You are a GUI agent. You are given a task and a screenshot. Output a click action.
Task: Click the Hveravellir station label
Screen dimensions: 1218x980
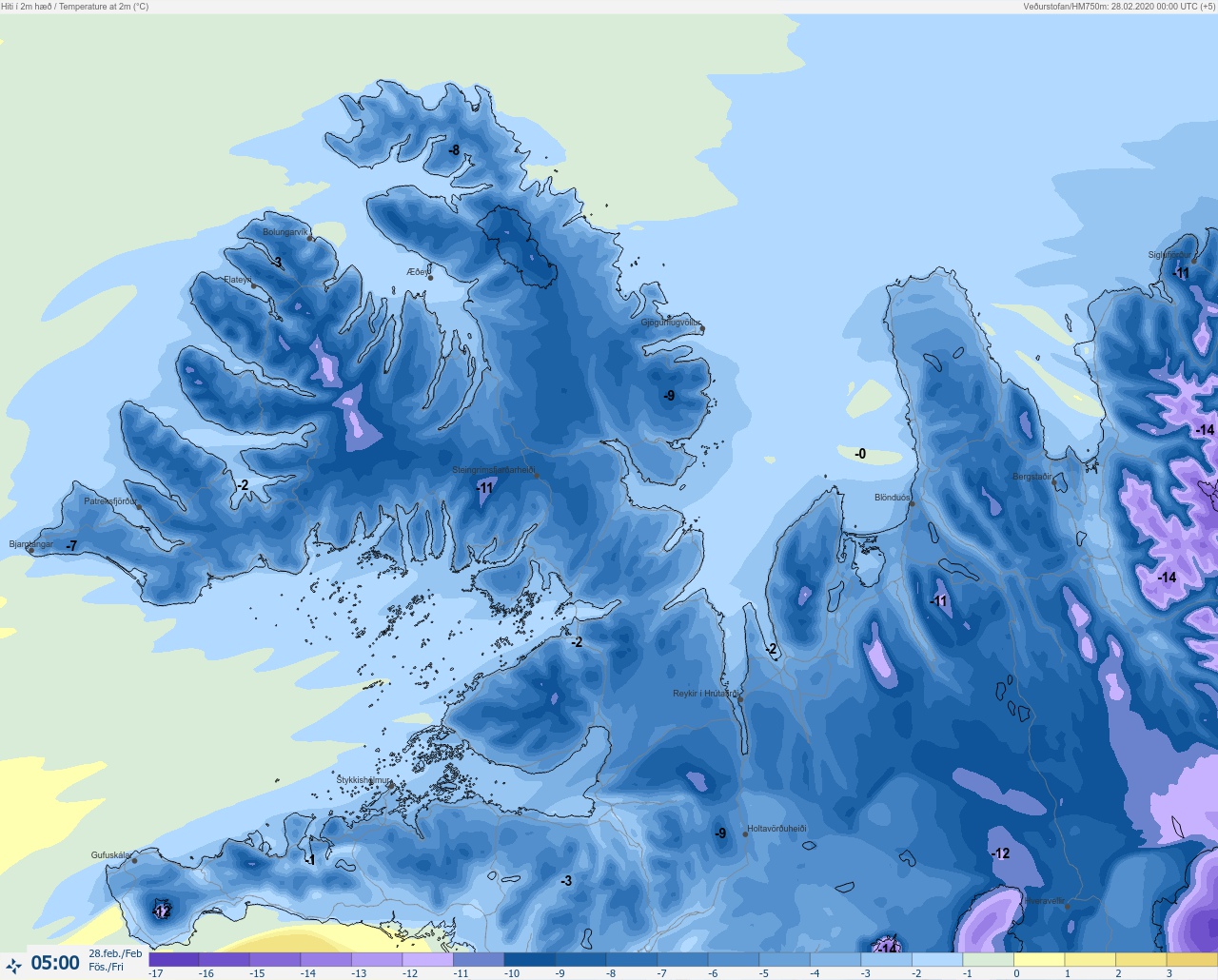[1045, 900]
